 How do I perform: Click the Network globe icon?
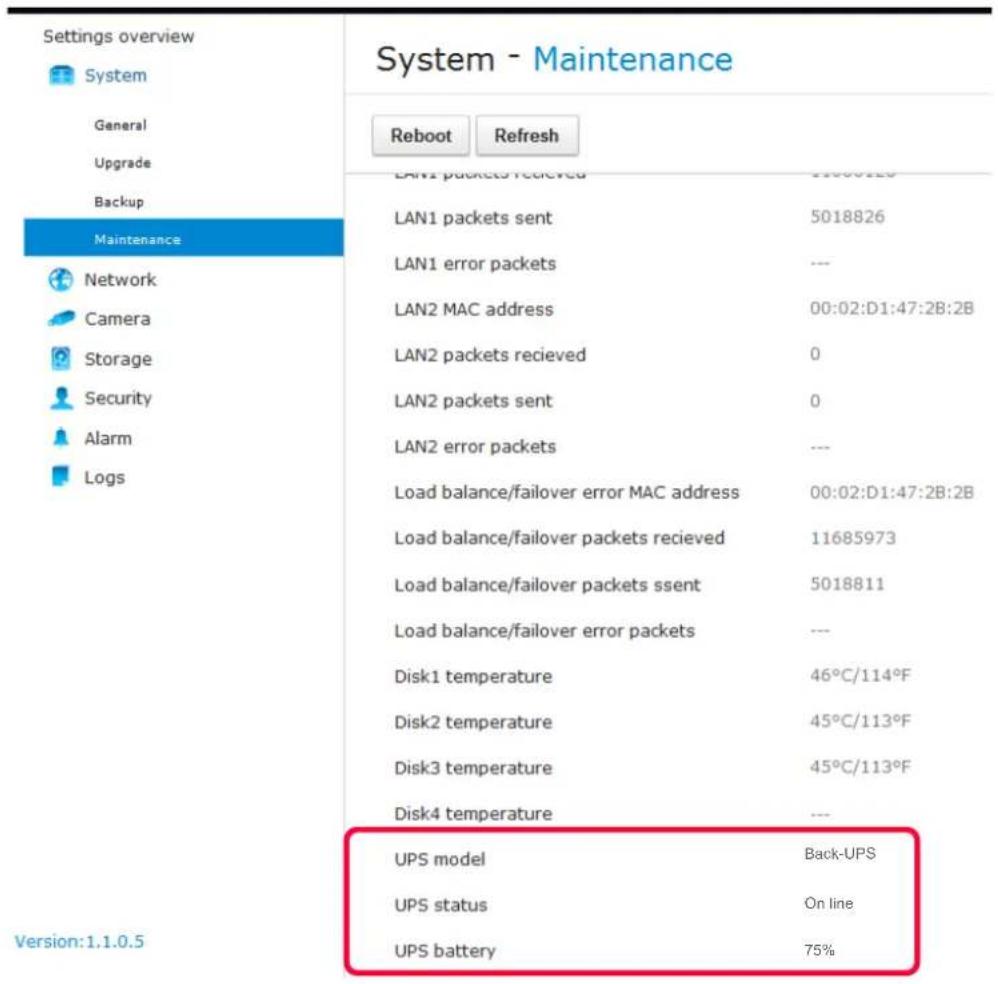[60, 279]
